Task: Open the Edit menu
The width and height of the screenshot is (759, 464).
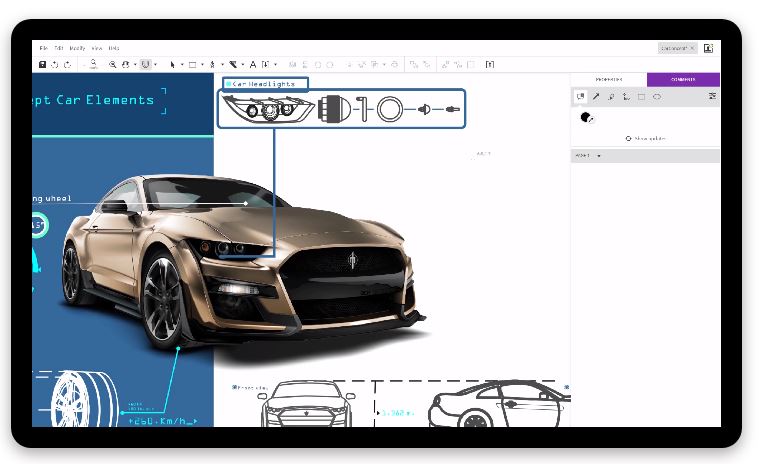Action: [x=59, y=48]
